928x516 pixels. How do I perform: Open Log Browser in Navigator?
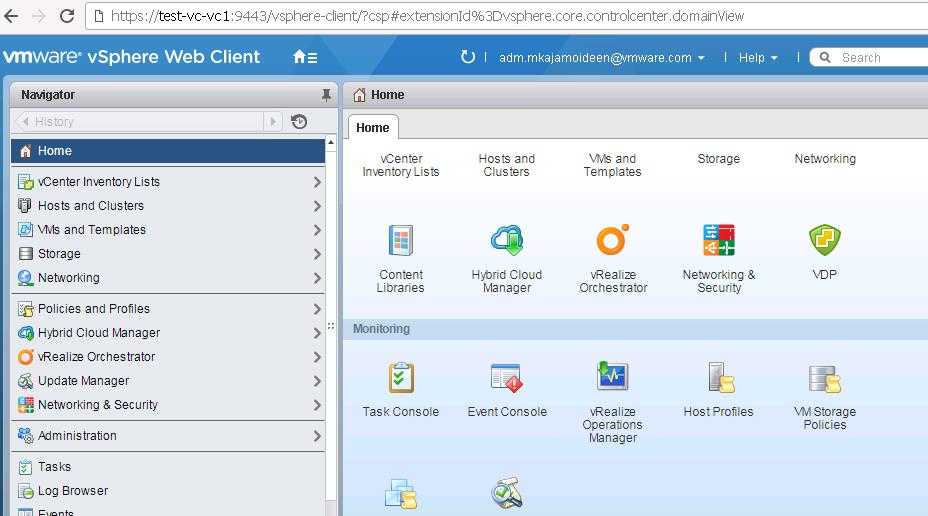pos(72,491)
